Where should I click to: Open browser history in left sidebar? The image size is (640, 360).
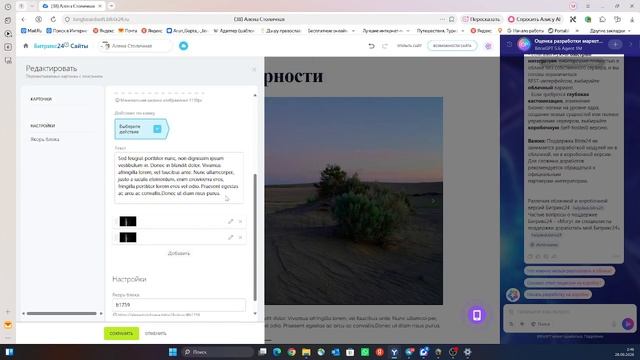pyautogui.click(x=8, y=7)
